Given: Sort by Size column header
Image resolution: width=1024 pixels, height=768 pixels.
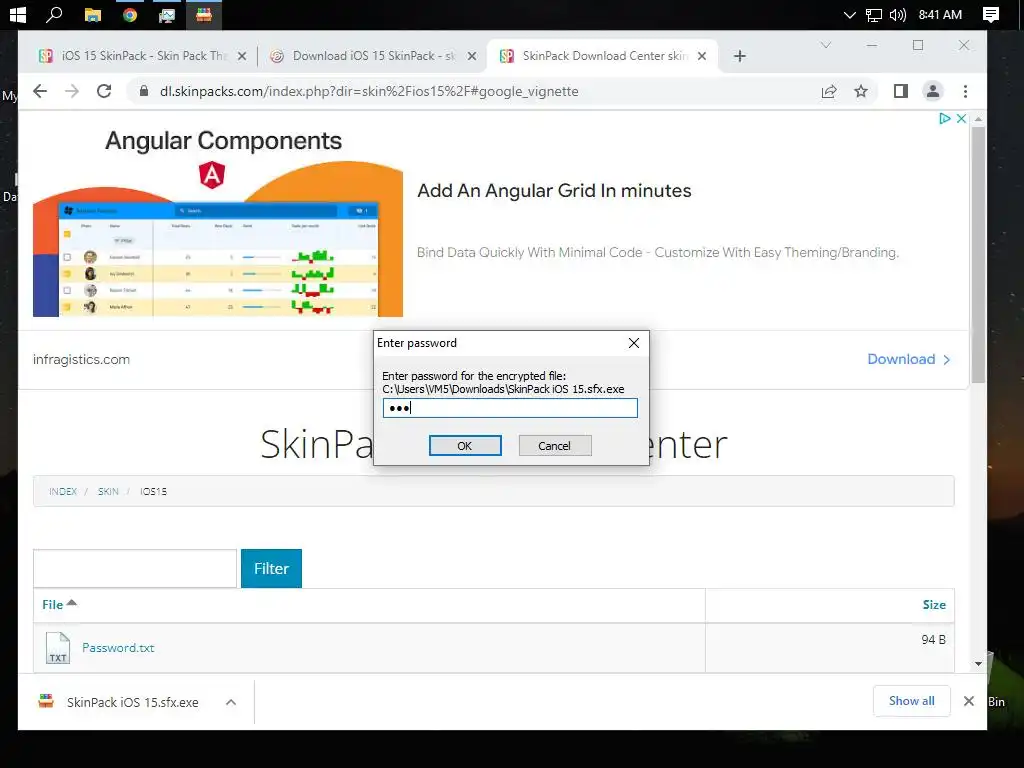Looking at the screenshot, I should click(934, 605).
